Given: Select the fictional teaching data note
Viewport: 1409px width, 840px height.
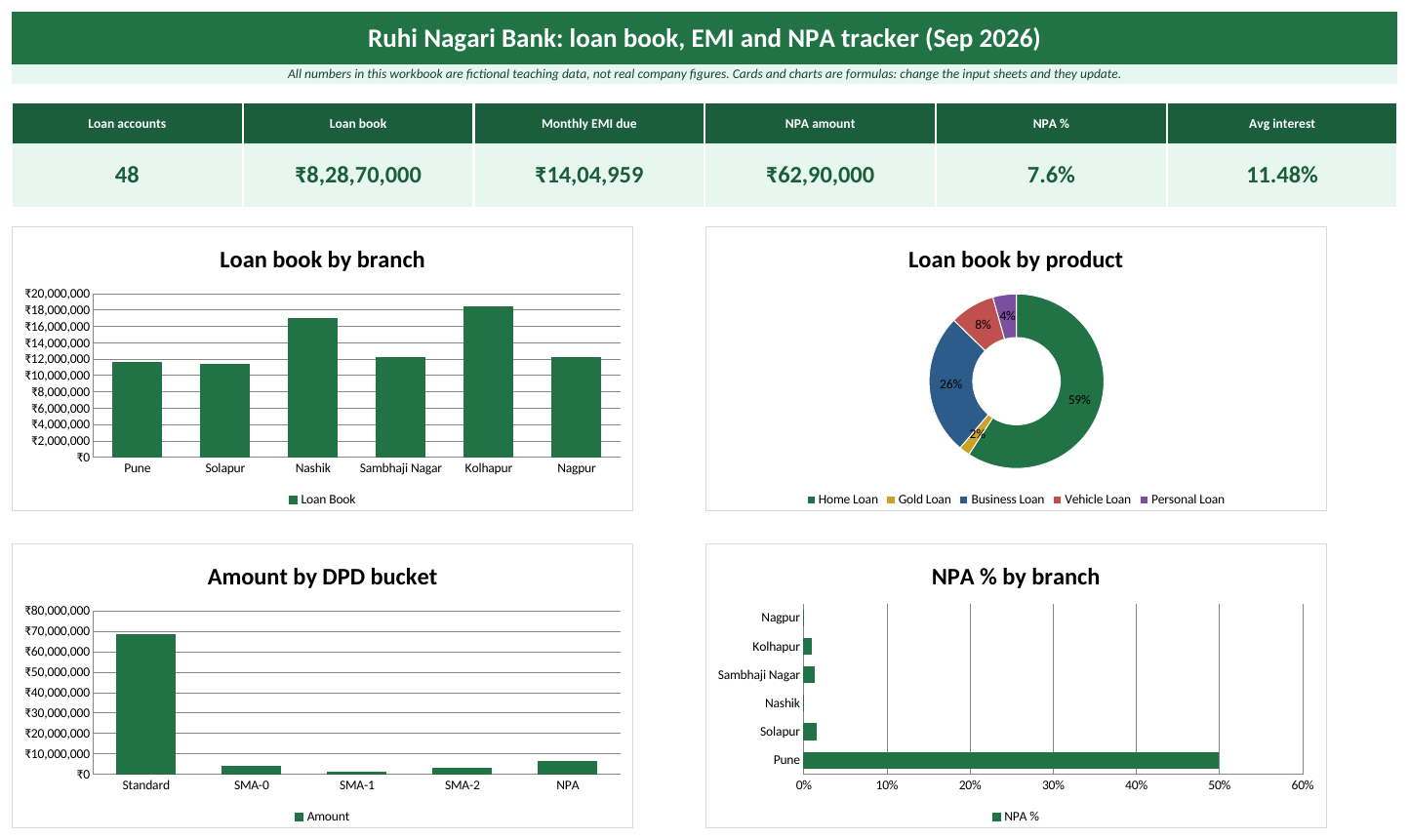Looking at the screenshot, I should point(704,74).
